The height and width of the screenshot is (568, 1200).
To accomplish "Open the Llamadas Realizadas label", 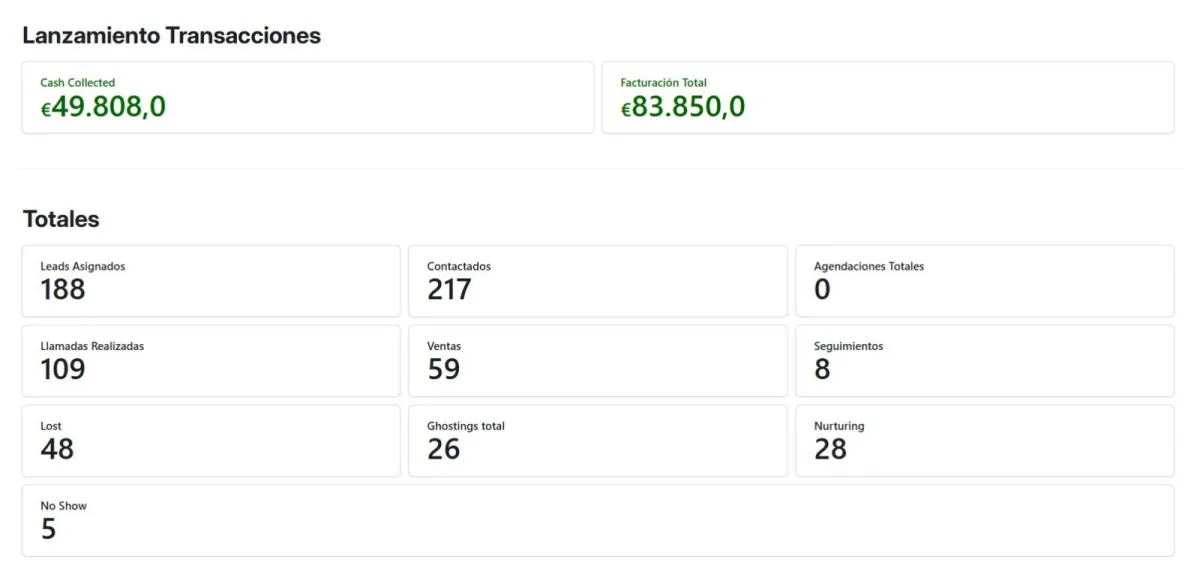I will click(92, 346).
